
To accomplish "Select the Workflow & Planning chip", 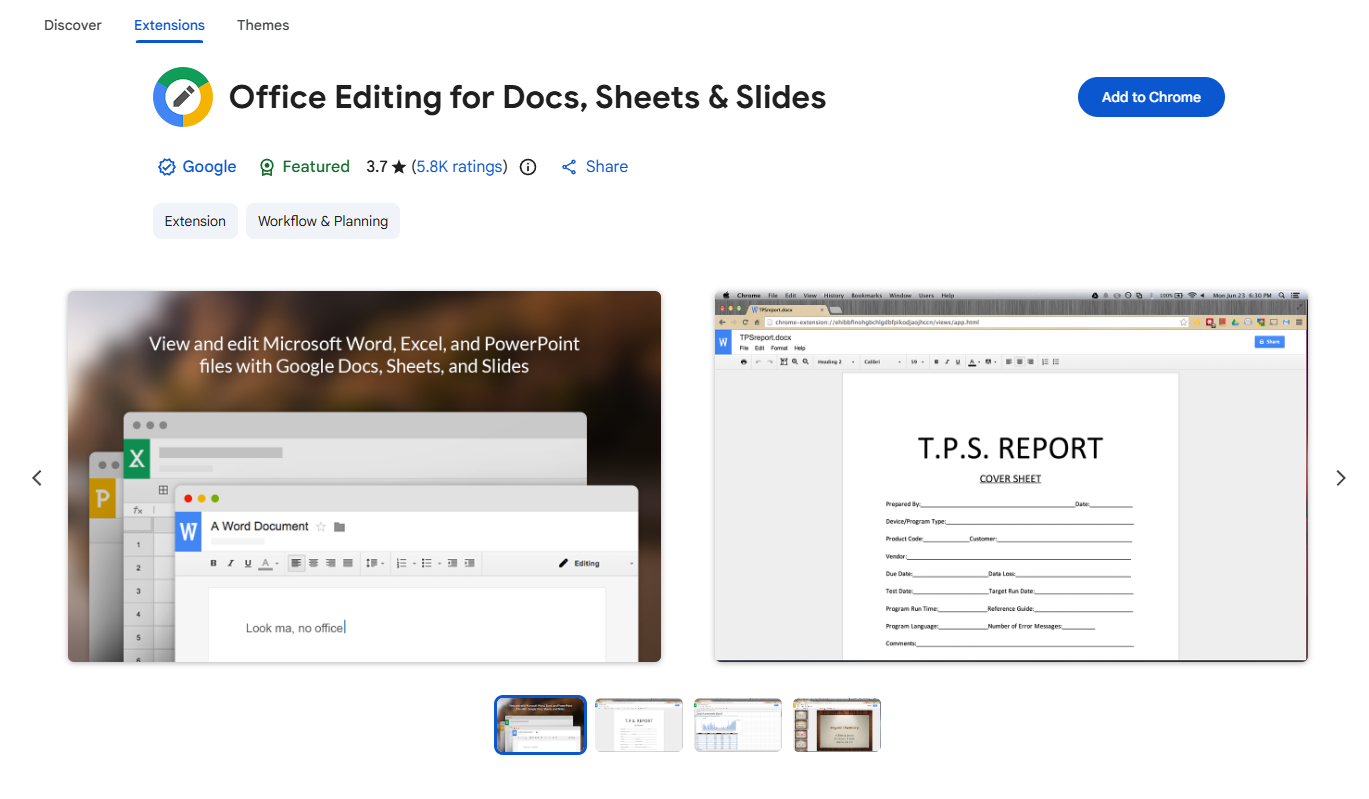I will (323, 221).
